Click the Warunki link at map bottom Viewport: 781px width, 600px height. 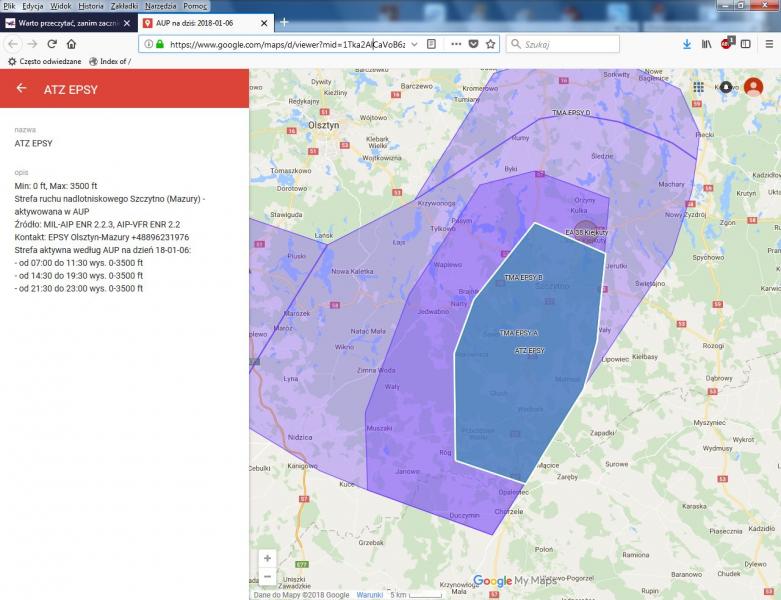point(370,594)
